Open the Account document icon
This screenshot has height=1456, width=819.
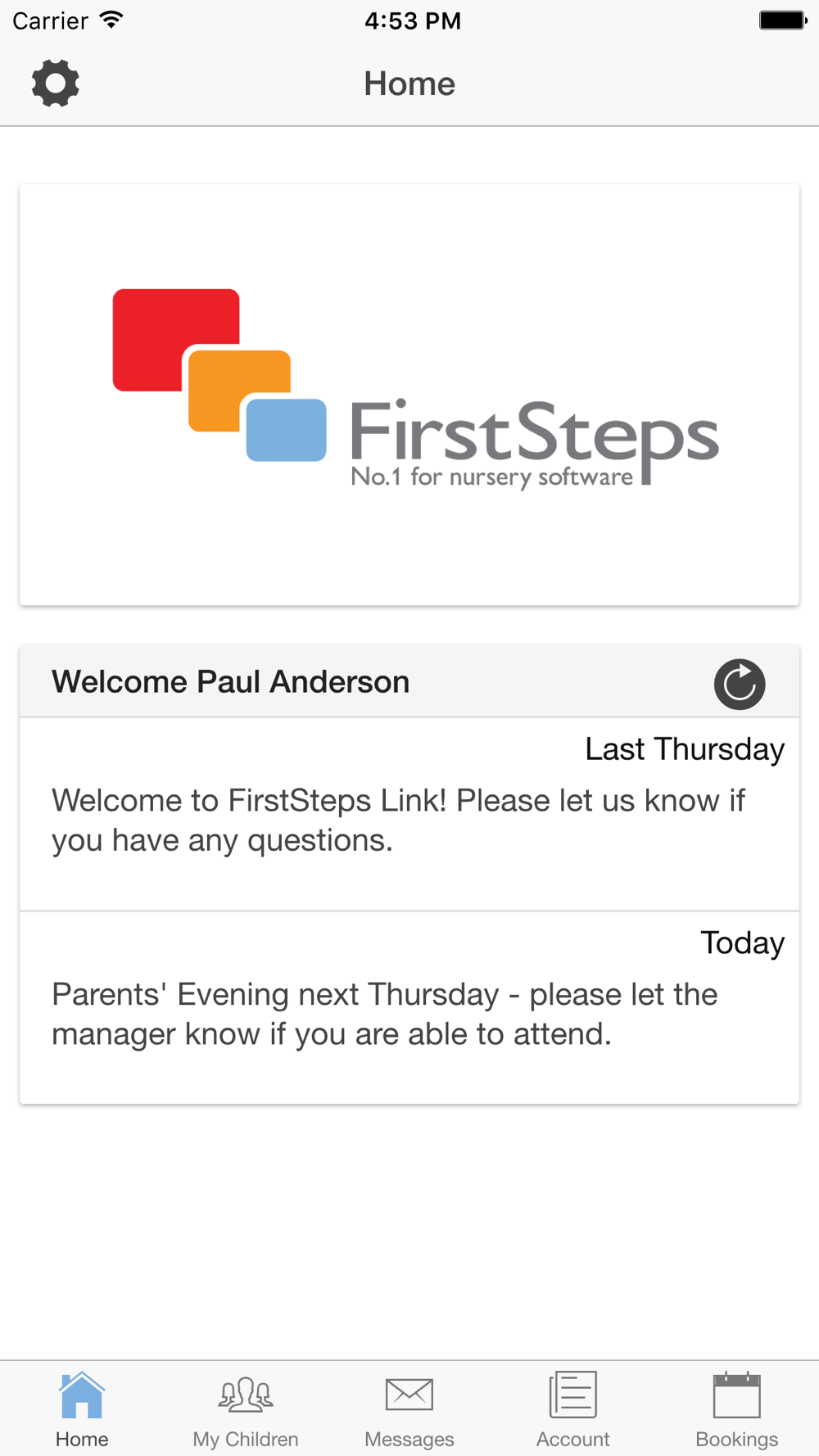573,1395
